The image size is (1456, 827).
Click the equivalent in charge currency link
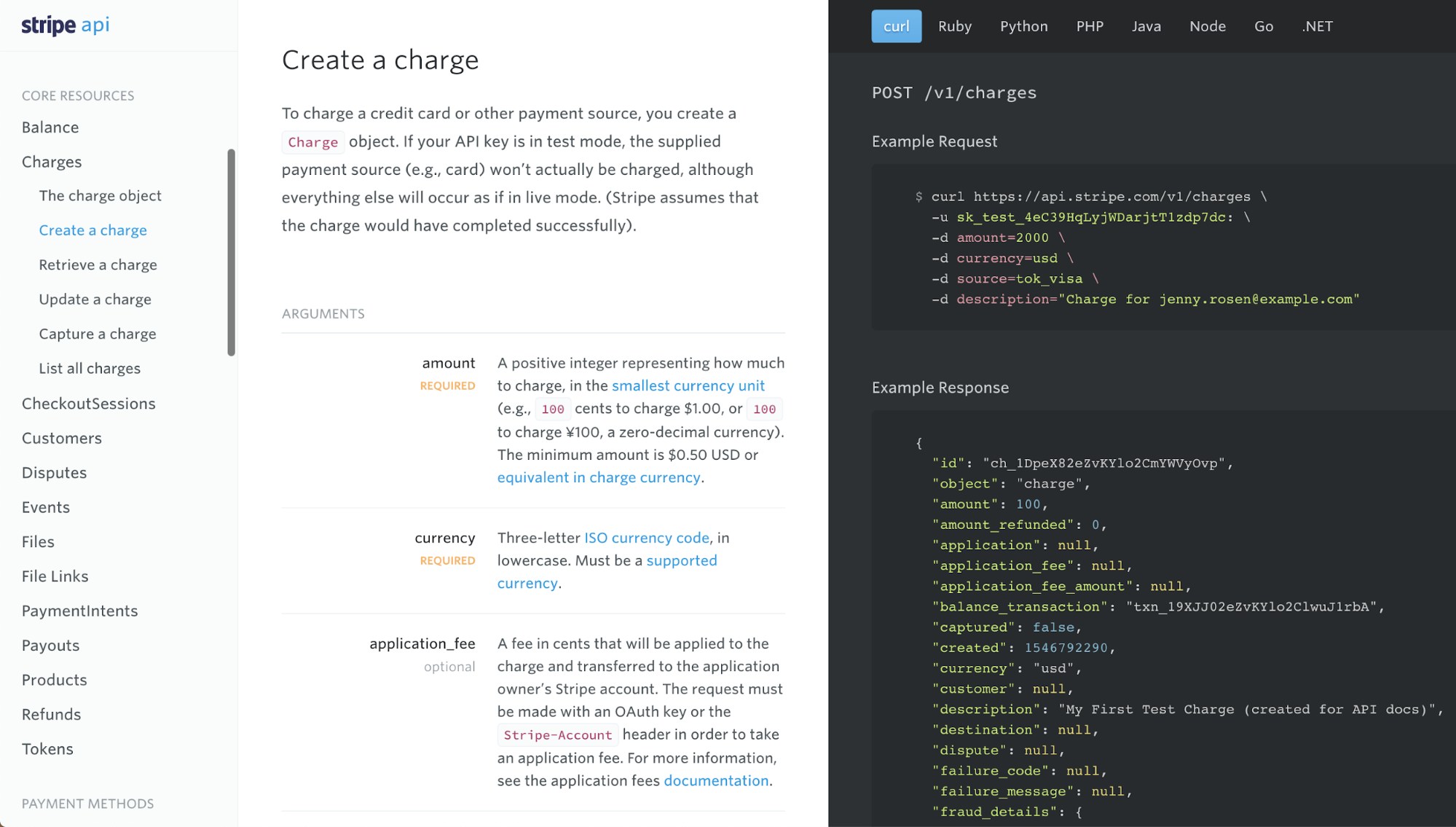coord(598,477)
